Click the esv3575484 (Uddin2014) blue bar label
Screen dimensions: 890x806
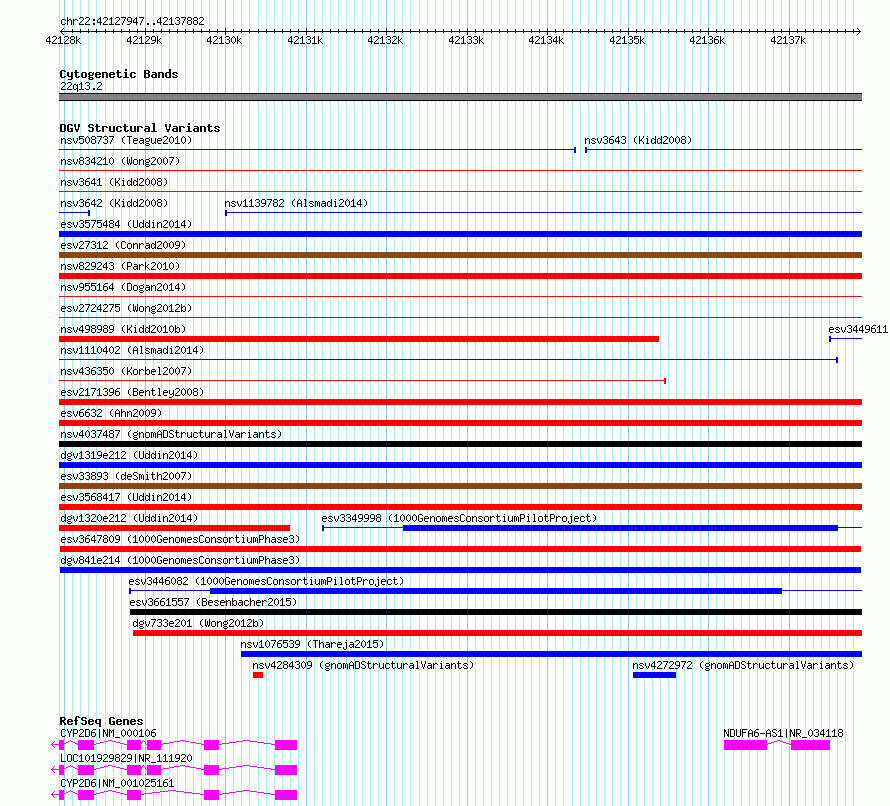(126, 224)
